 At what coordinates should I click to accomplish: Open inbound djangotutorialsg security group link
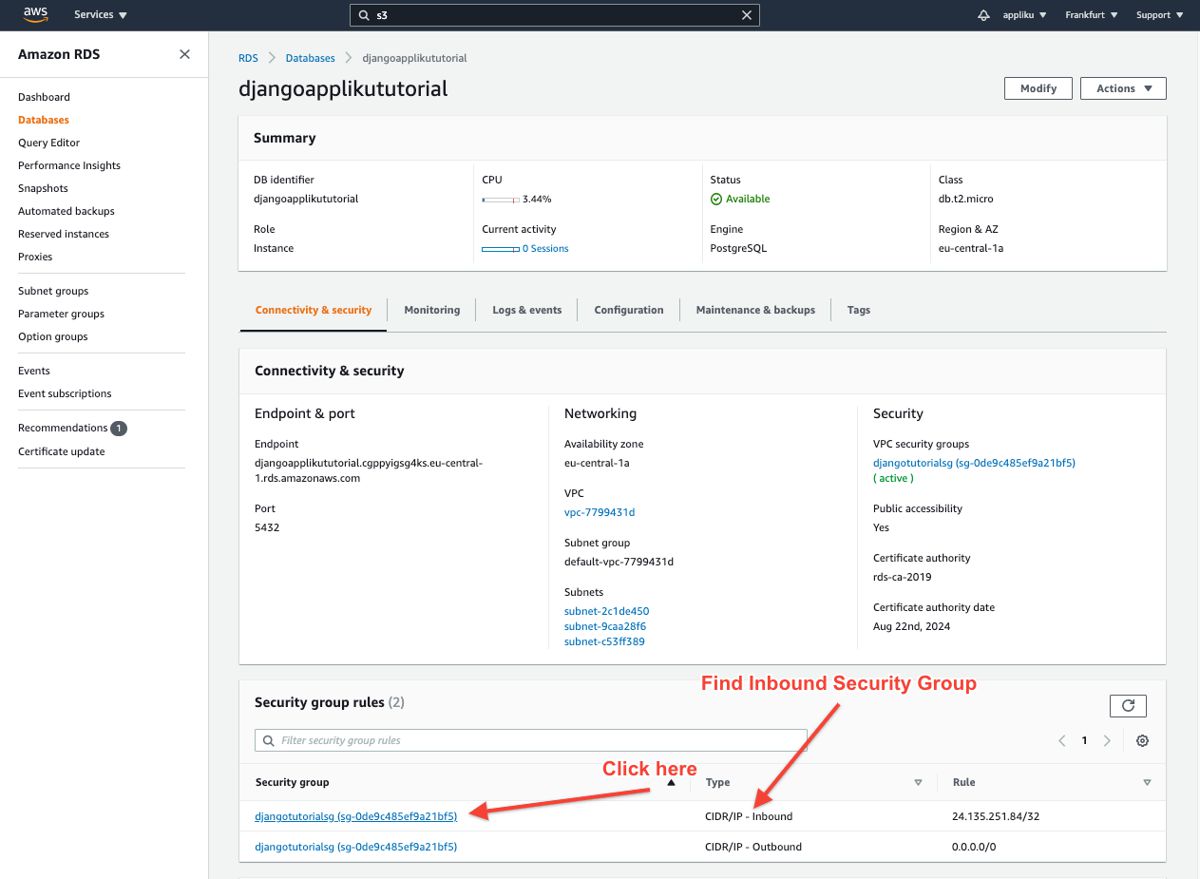[x=356, y=816]
